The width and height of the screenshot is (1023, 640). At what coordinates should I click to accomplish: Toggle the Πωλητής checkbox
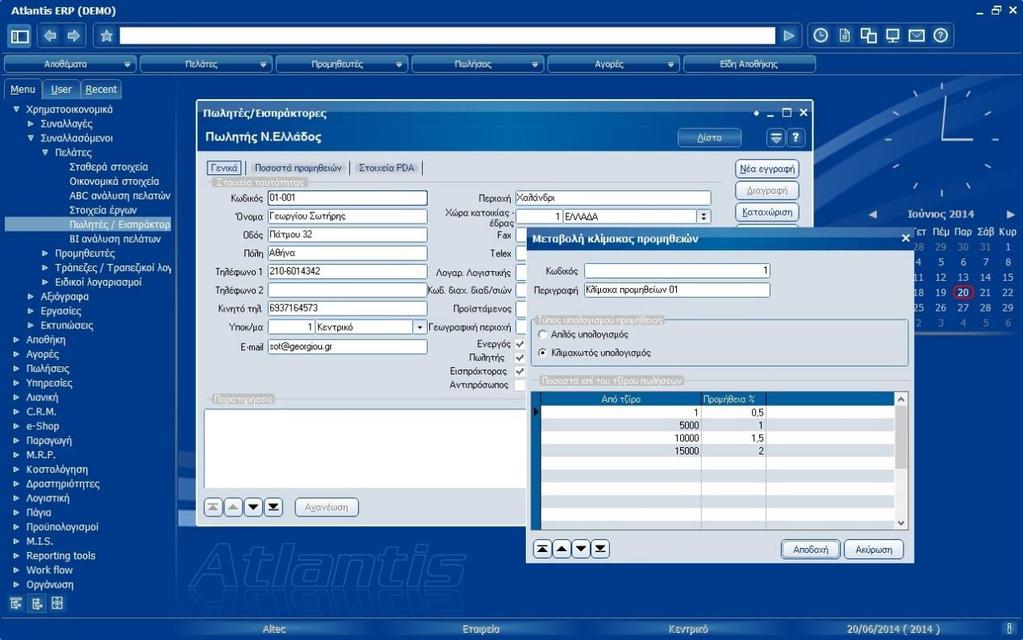click(519, 358)
